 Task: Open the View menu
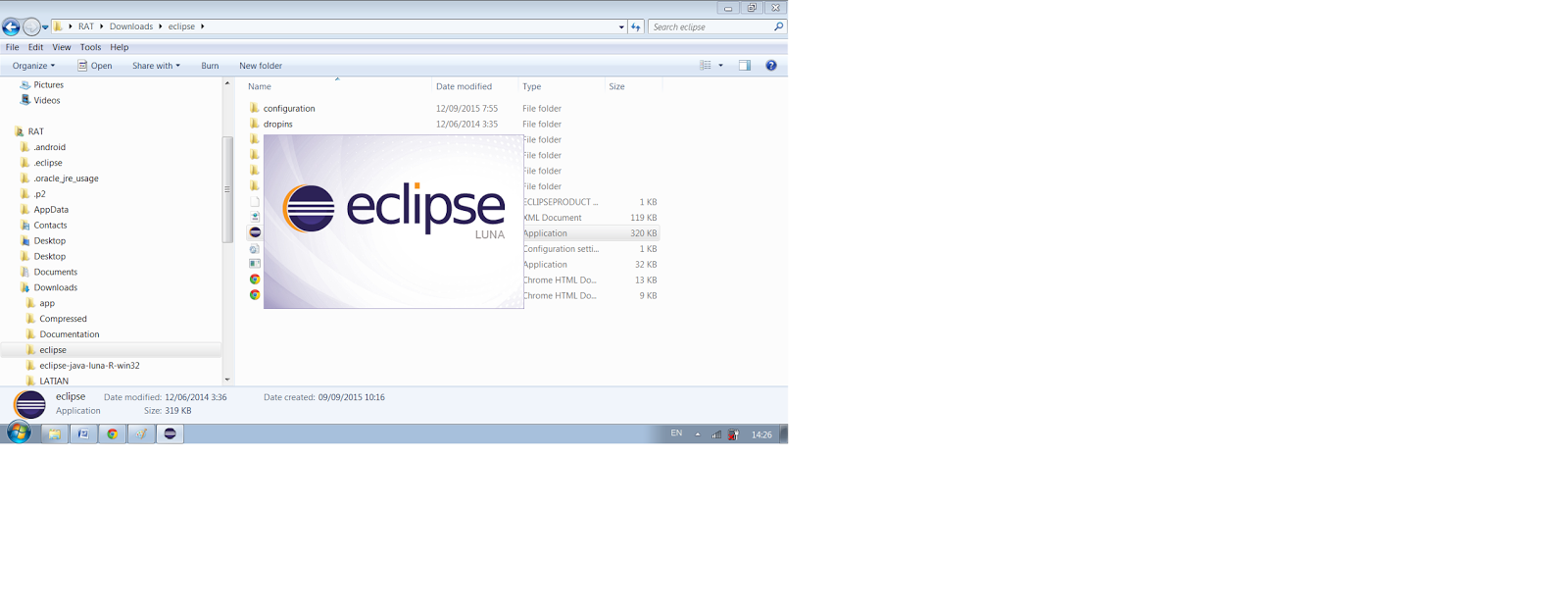point(62,47)
